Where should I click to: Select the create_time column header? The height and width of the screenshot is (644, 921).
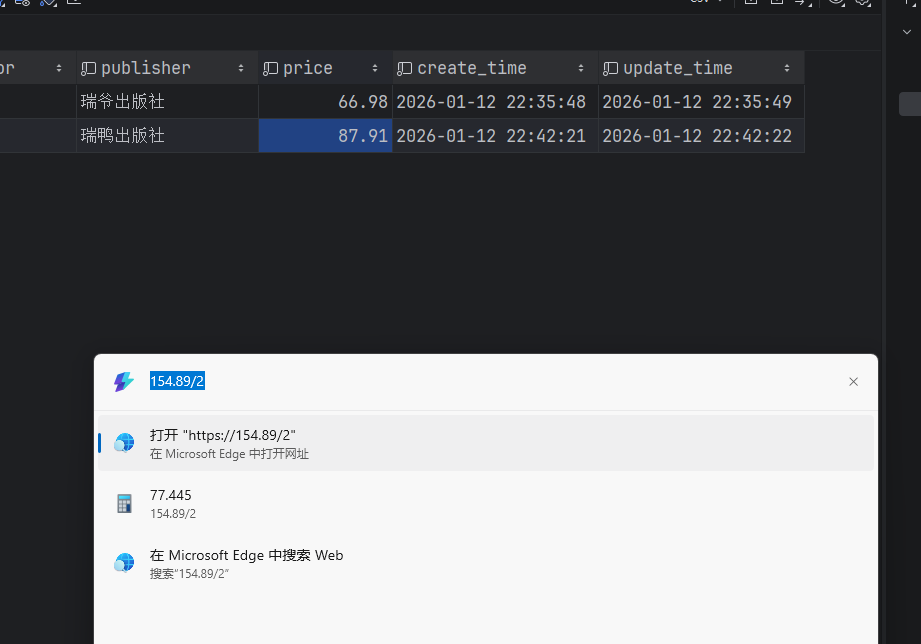(x=495, y=68)
